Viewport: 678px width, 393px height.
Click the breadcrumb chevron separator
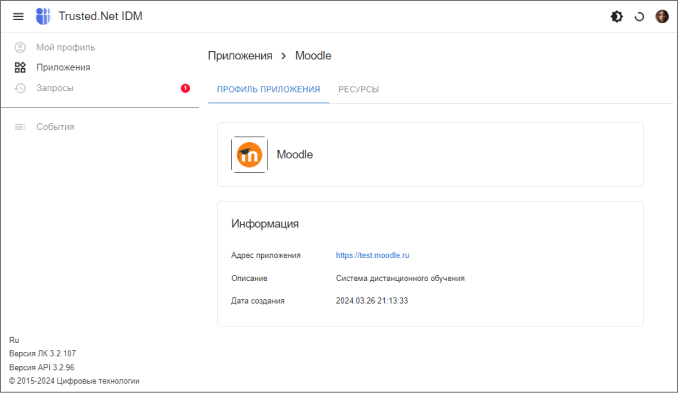(x=284, y=56)
